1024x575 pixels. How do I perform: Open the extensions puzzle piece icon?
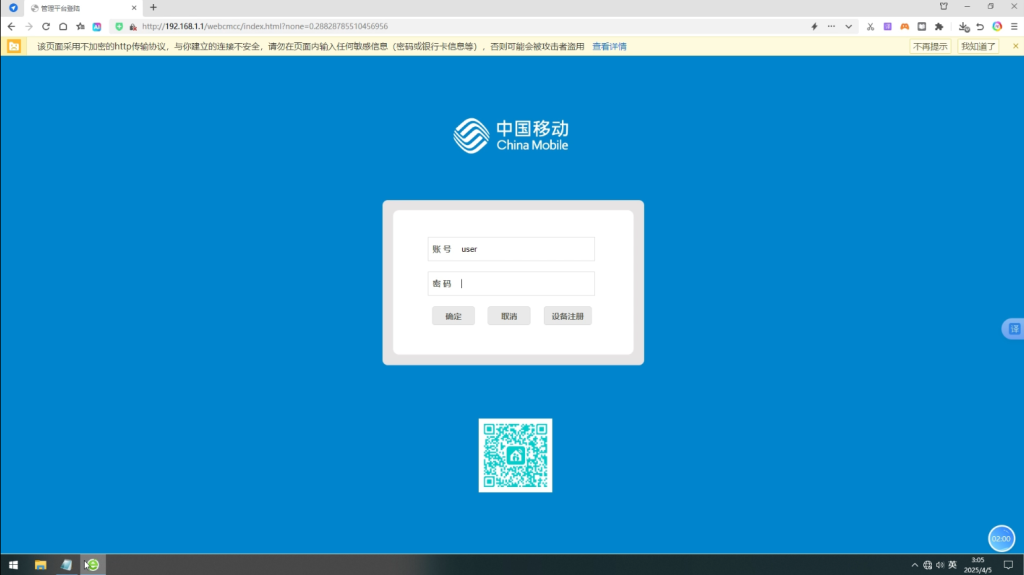pyautogui.click(x=938, y=26)
